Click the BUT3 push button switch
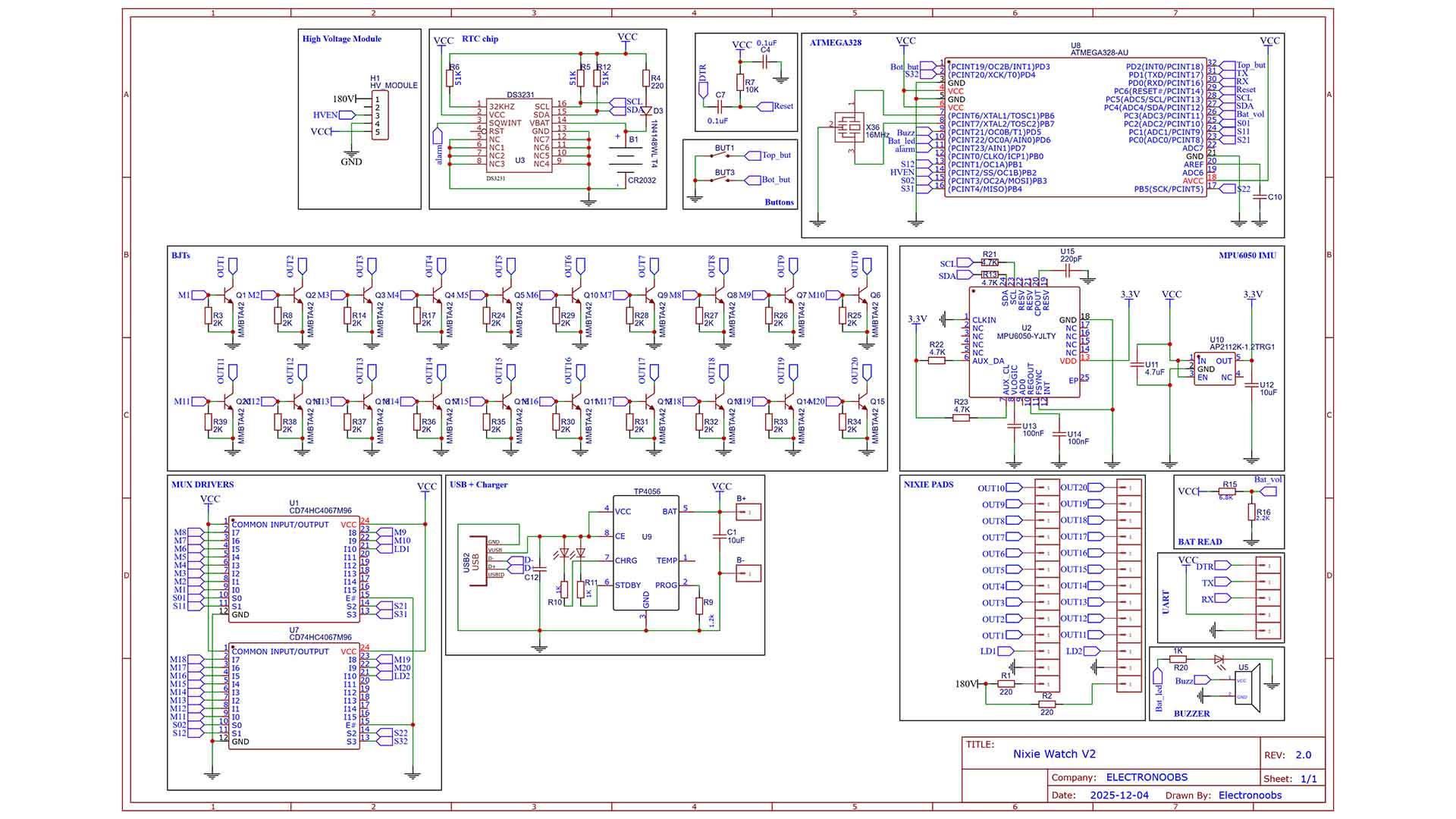The image size is (1456, 819). 720,178
